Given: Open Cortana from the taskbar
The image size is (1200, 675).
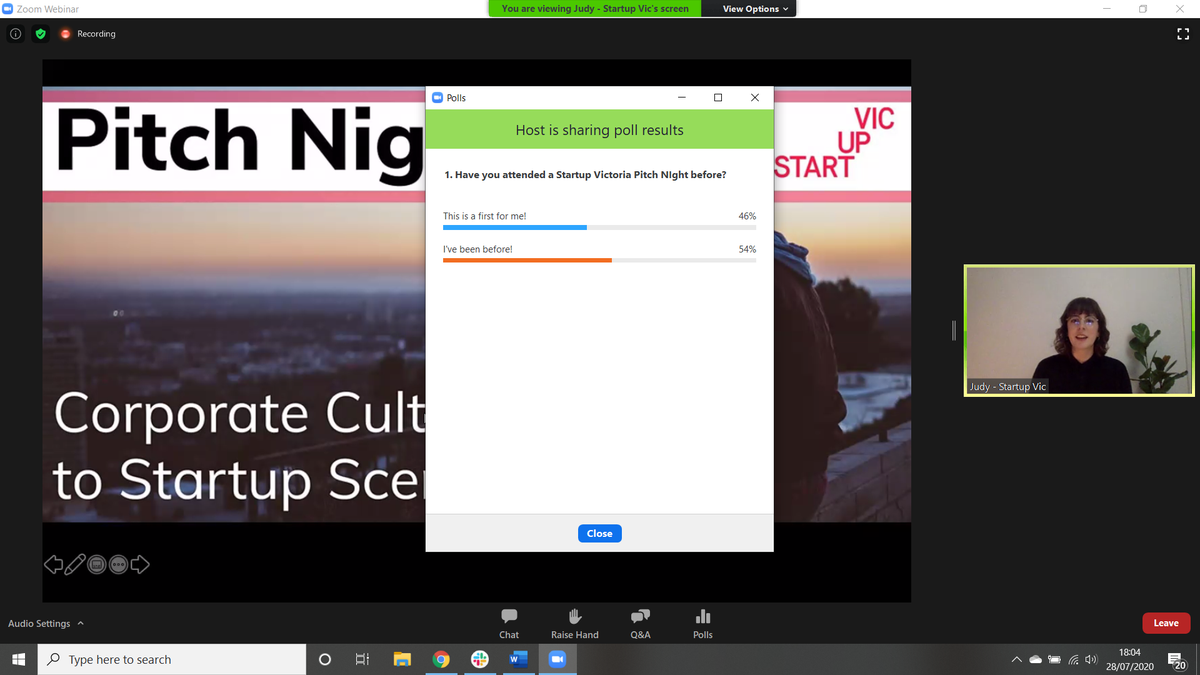Looking at the screenshot, I should [324, 659].
